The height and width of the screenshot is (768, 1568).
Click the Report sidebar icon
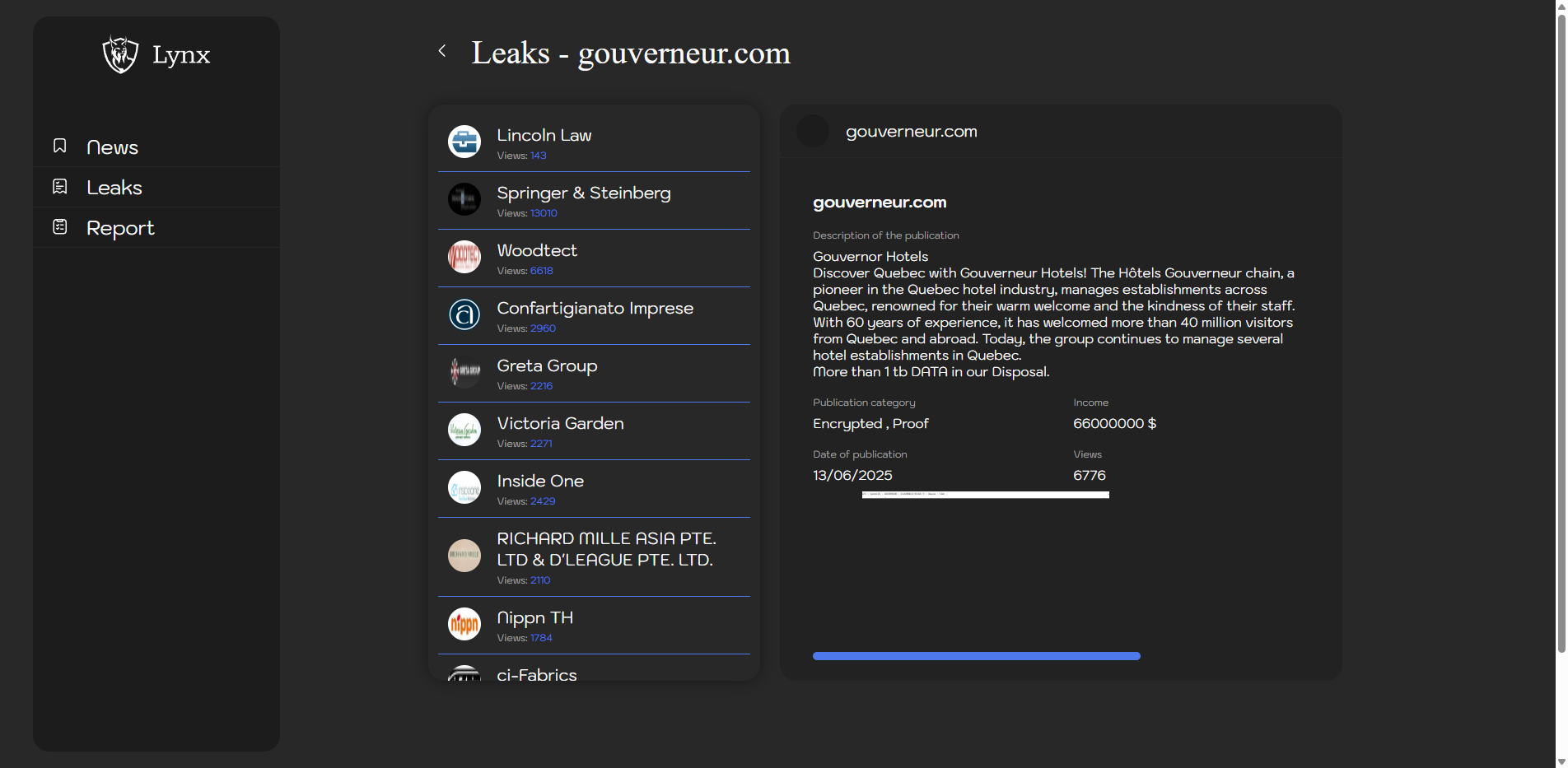tap(60, 226)
